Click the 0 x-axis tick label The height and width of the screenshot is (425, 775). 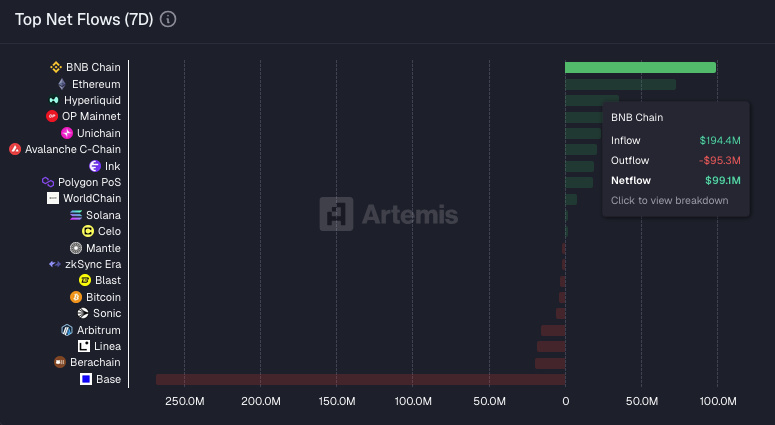click(x=565, y=401)
